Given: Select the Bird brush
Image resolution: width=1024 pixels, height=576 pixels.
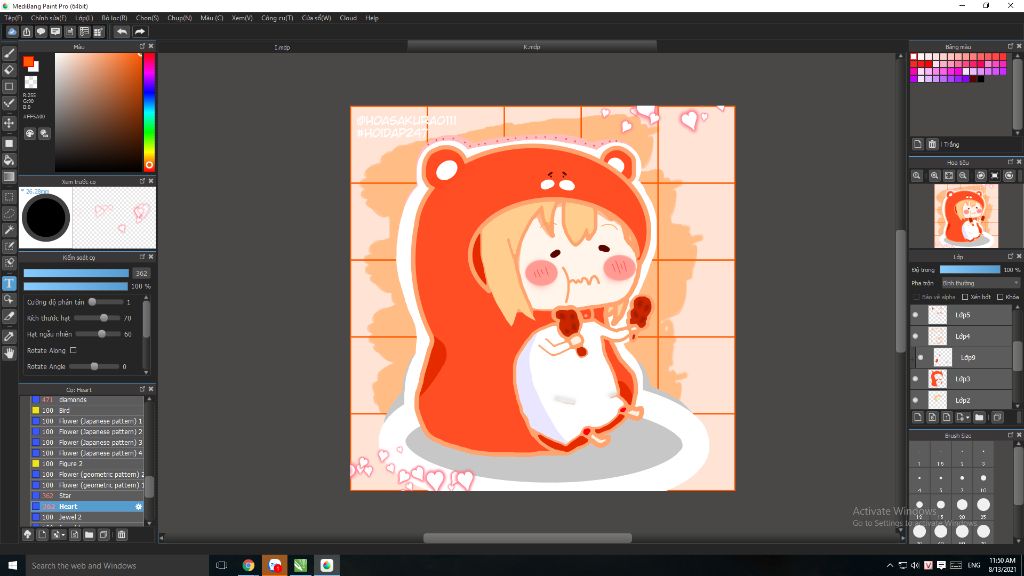Looking at the screenshot, I should tap(88, 410).
